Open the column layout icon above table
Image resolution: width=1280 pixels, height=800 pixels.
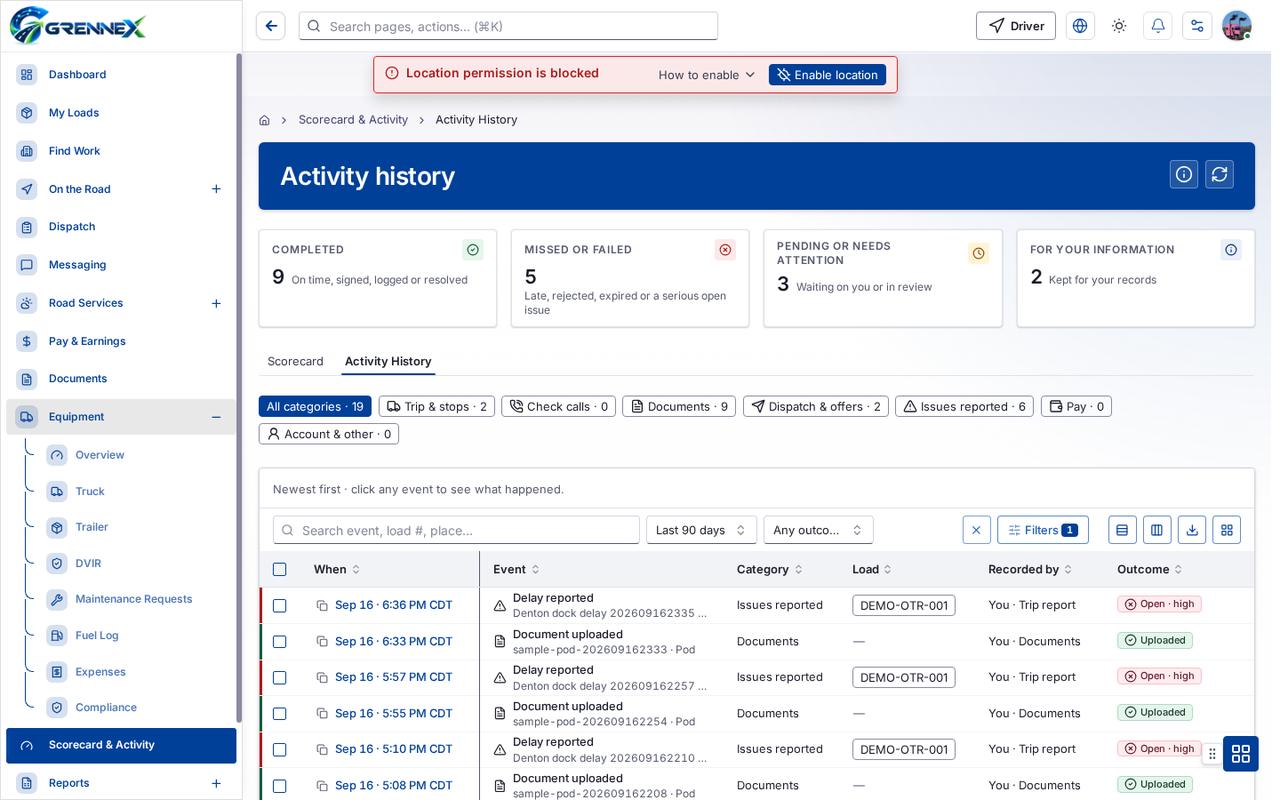(1157, 530)
